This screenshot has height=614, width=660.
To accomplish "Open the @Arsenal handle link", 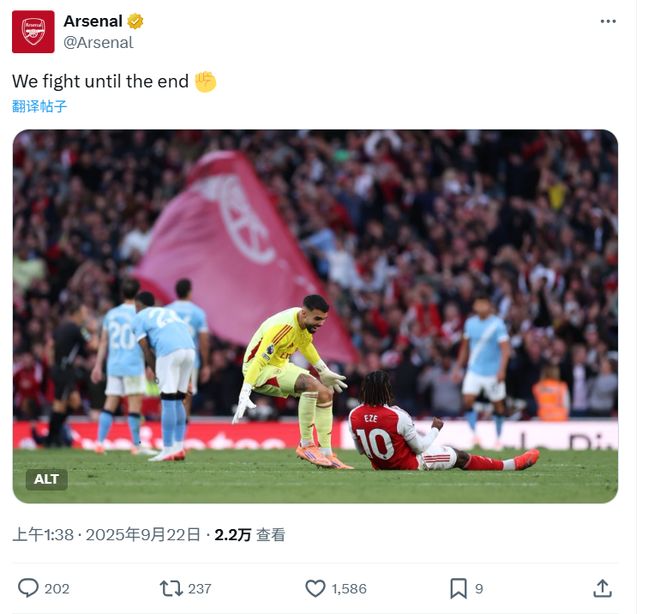I will [x=98, y=42].
